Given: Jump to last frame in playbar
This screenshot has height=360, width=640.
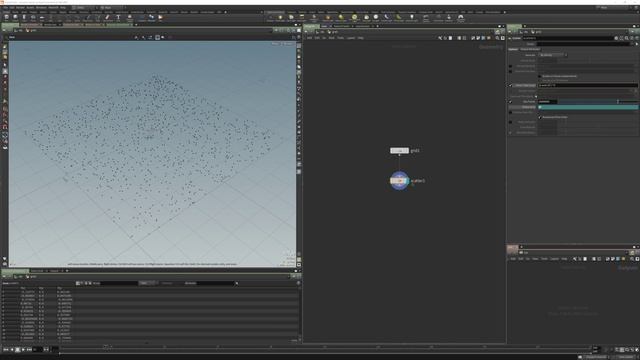Looking at the screenshot, I should click(x=29, y=349).
